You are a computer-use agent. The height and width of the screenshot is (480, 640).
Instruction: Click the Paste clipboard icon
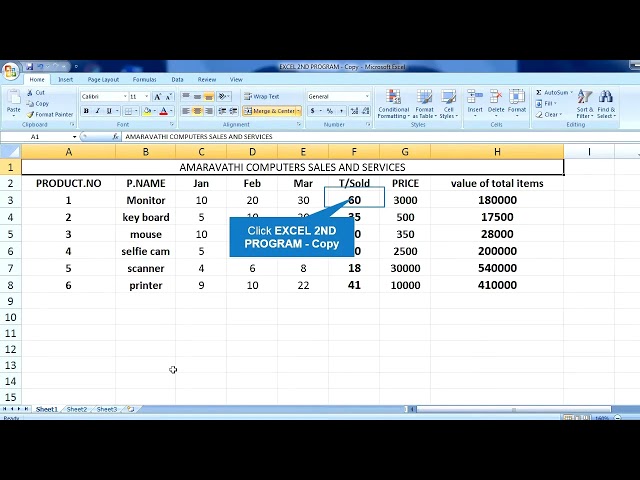pos(13,97)
